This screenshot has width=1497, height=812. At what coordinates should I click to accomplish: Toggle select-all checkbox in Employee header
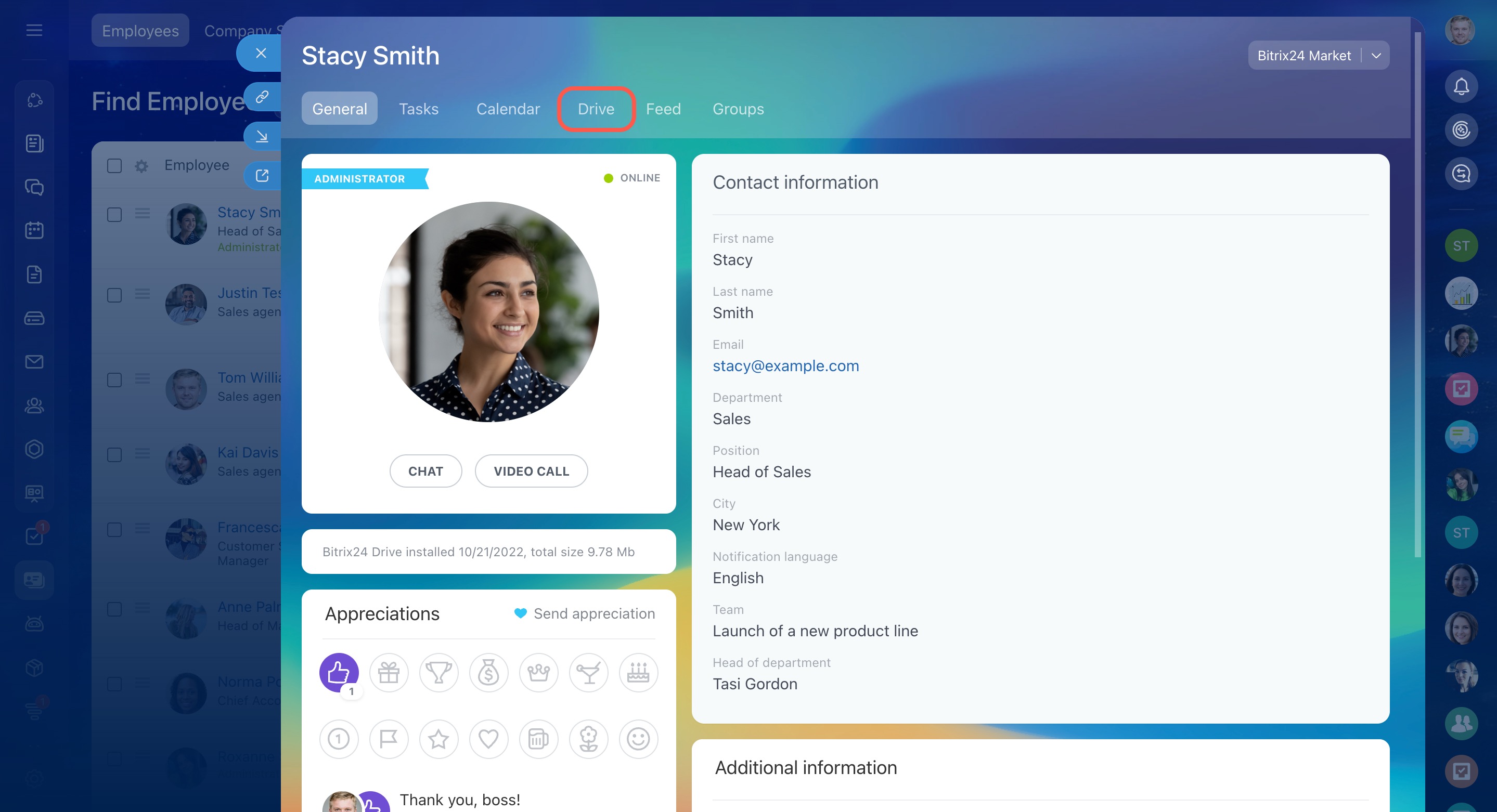(114, 165)
